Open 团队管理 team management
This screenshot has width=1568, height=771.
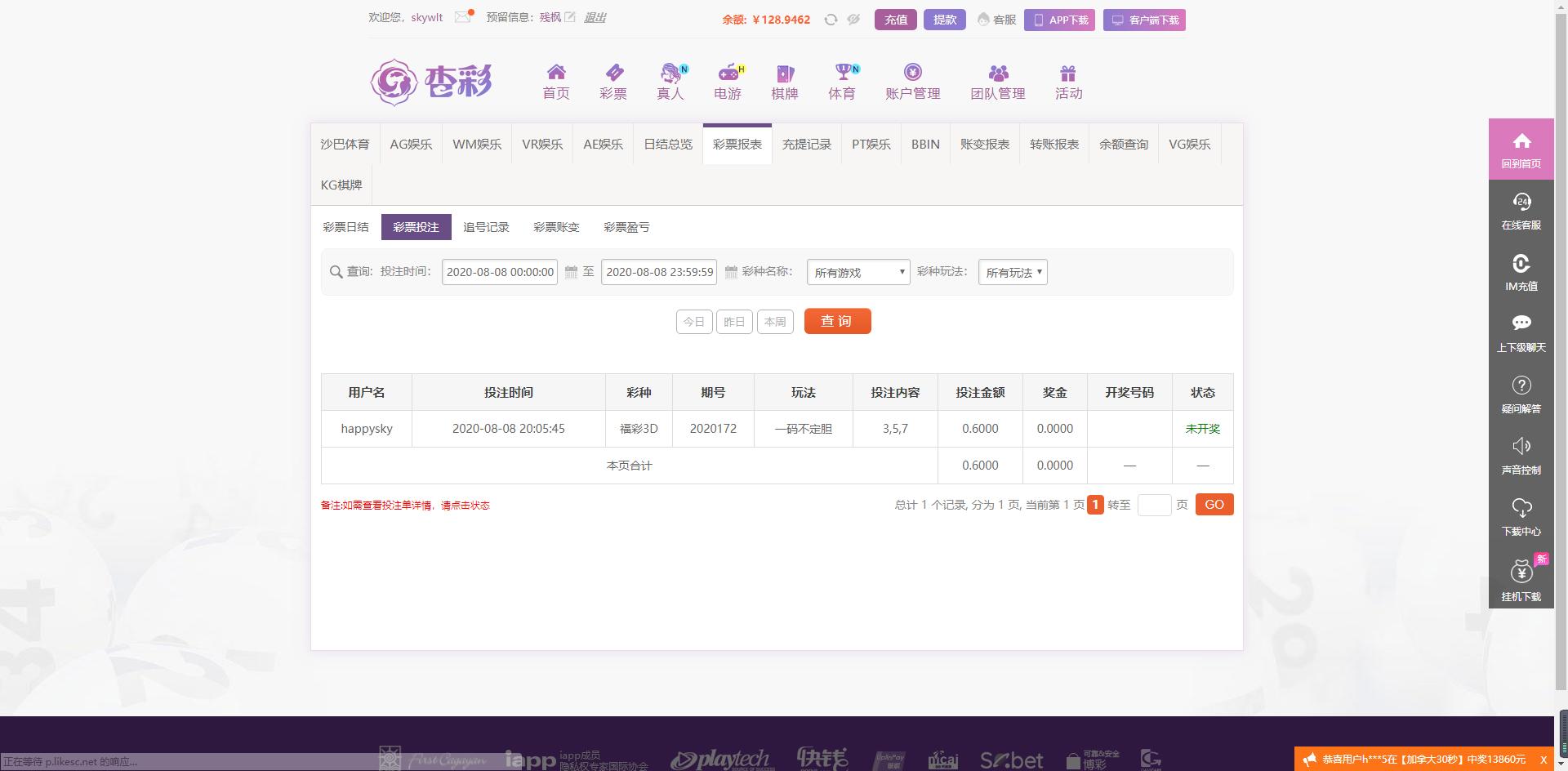(x=998, y=82)
